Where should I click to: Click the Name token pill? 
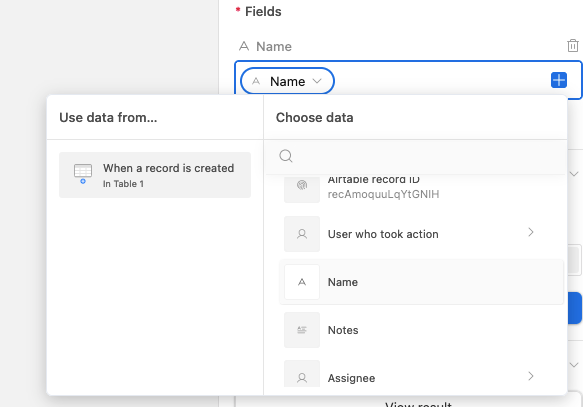click(287, 81)
